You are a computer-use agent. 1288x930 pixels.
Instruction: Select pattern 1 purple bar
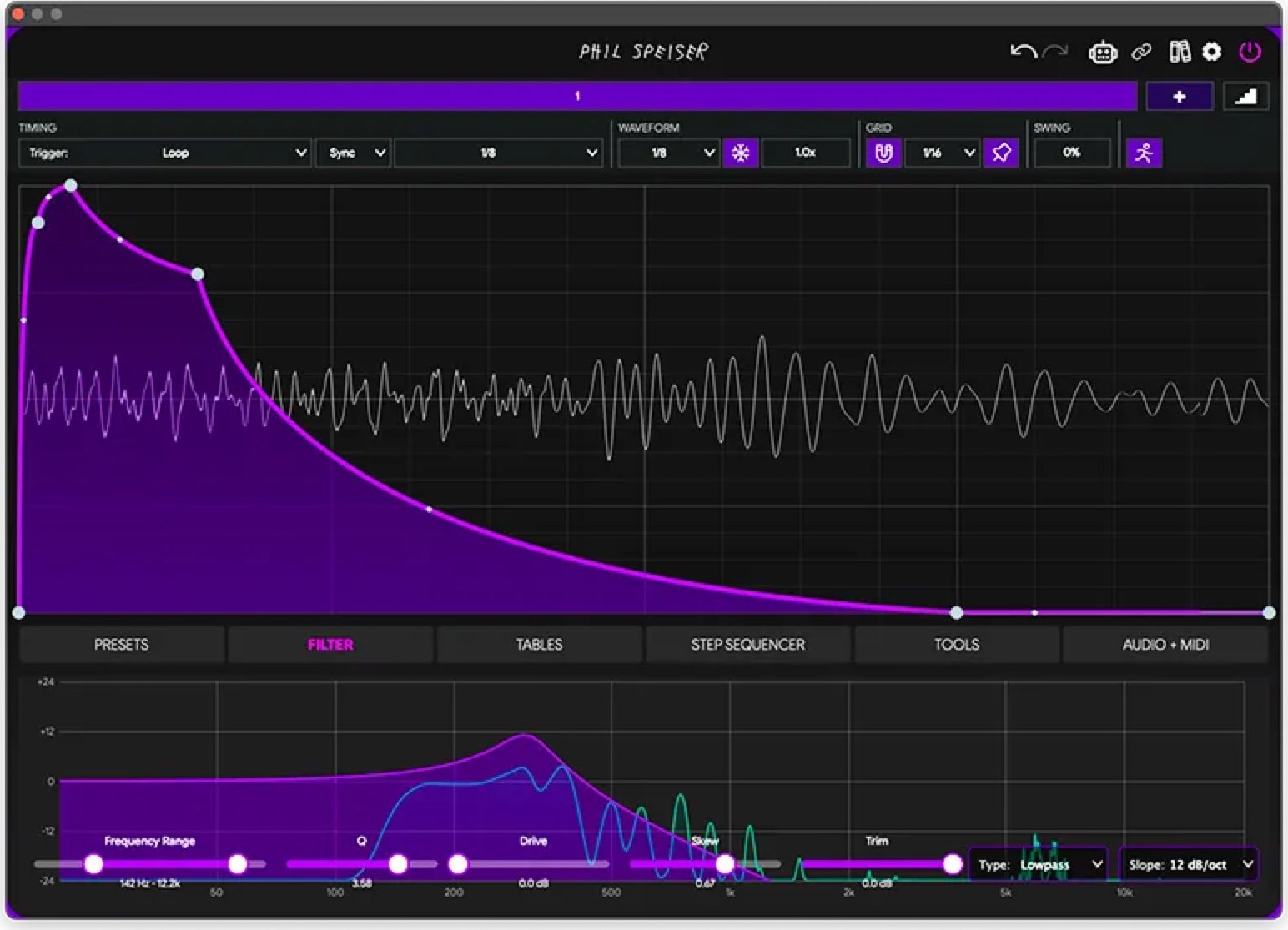point(577,96)
